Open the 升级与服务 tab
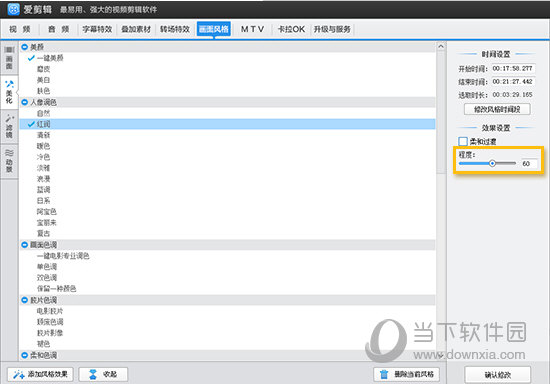The image size is (550, 384). (332, 29)
